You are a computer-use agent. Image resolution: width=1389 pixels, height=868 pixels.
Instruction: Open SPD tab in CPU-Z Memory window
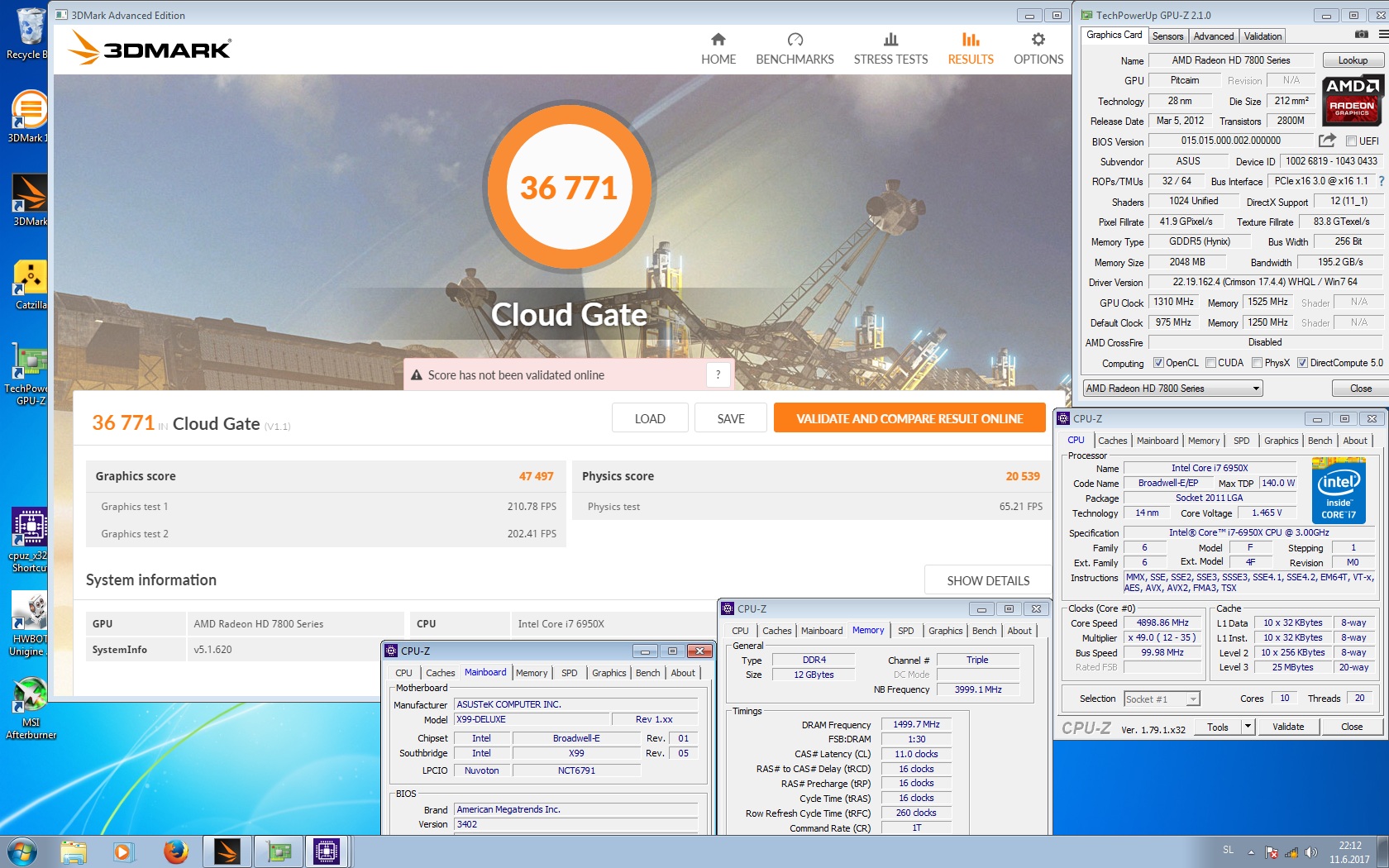click(905, 631)
